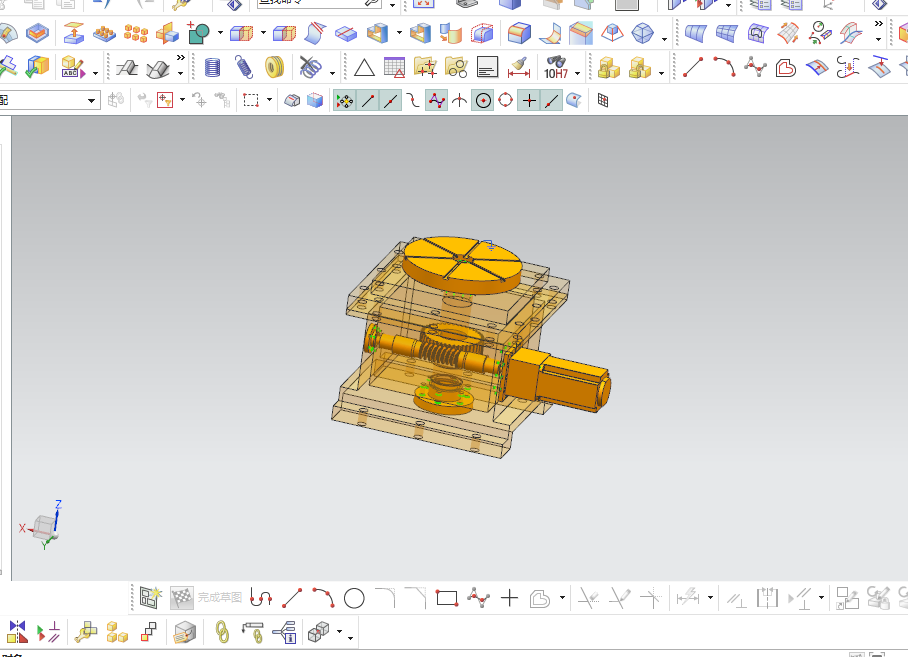Toggle the Point on Face snap option

(x=573, y=101)
